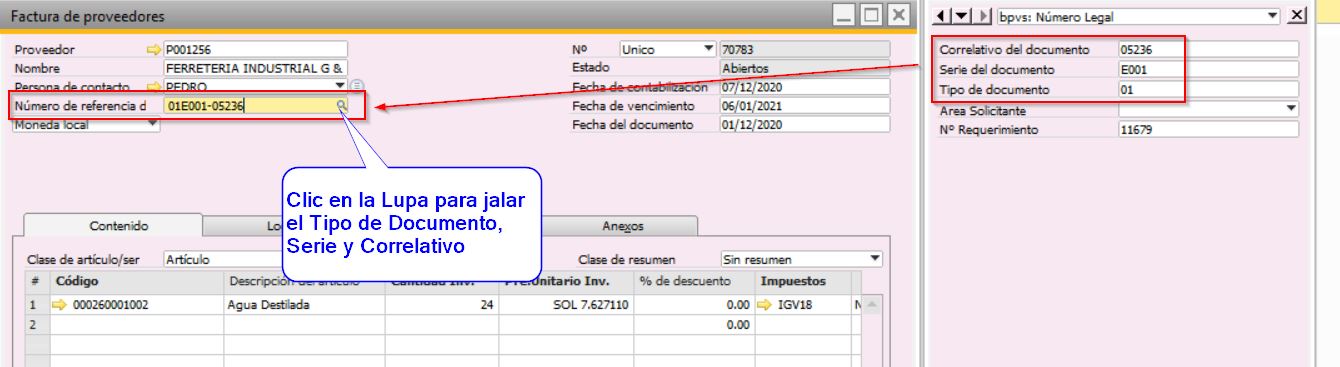Open Proveedor link arrow next to P001256
Viewport: 1340px width, 367px height.
(153, 49)
